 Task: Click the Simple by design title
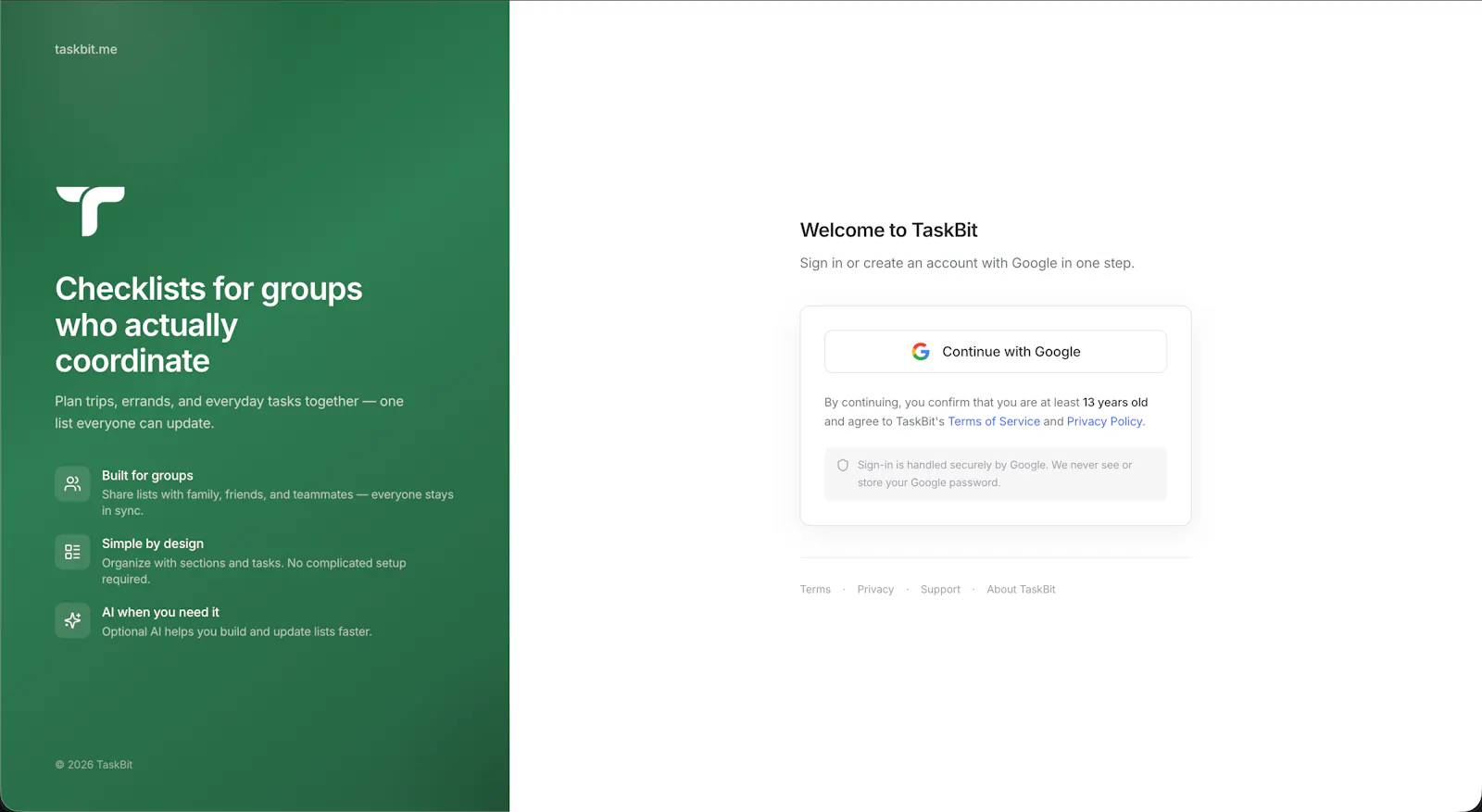(153, 544)
